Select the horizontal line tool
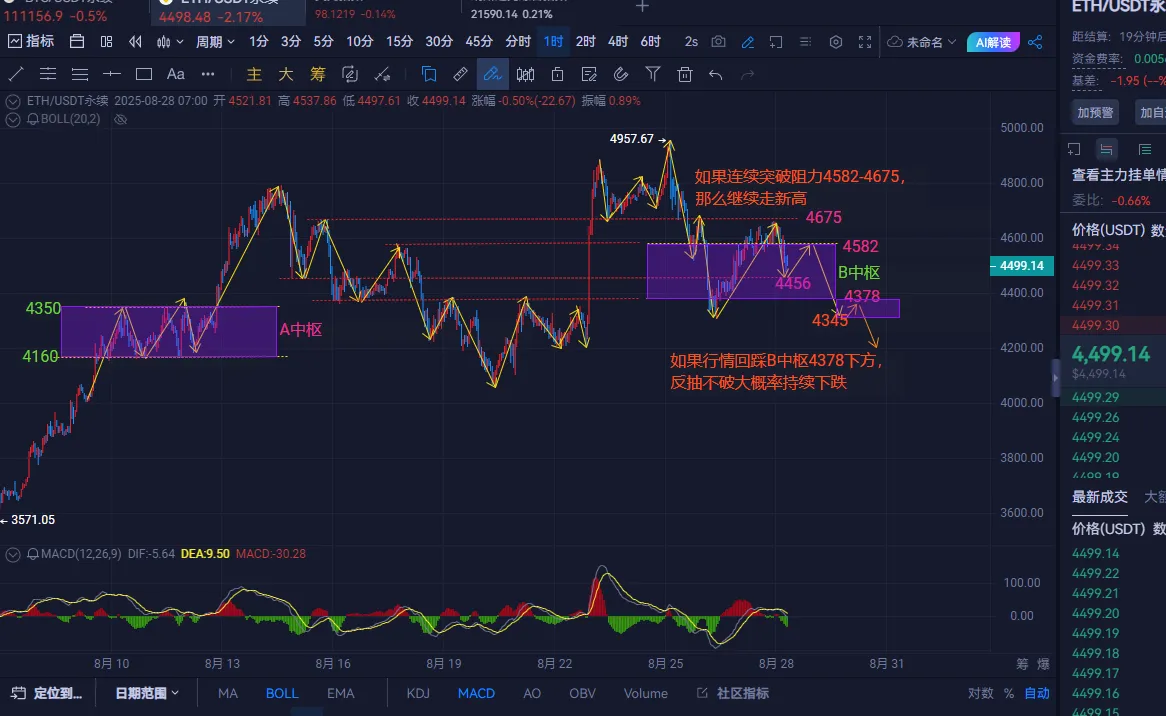The height and width of the screenshot is (716, 1166). tap(112, 74)
